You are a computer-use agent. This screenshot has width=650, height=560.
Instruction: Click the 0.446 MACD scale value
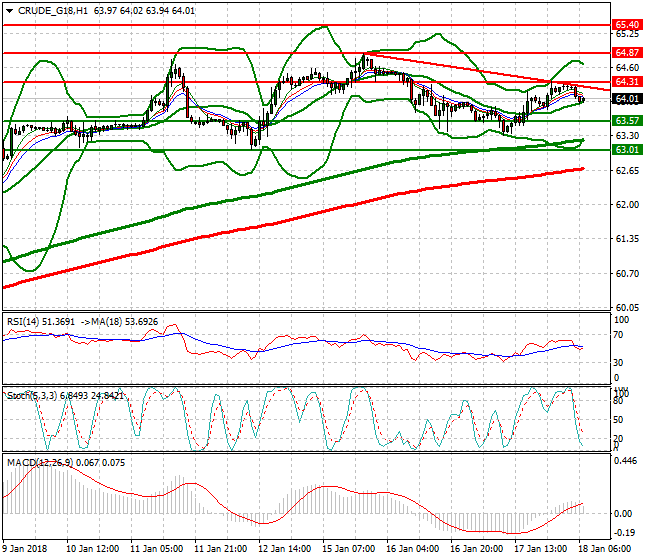tap(625, 461)
